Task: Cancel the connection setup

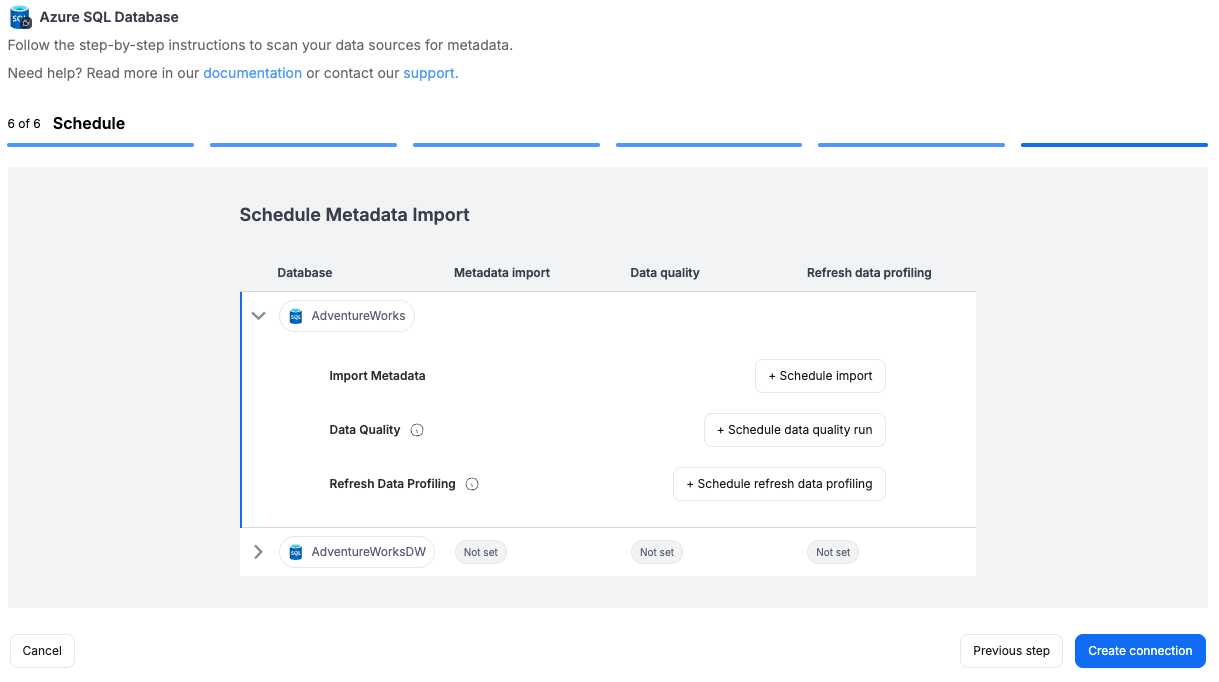Action: [x=42, y=651]
